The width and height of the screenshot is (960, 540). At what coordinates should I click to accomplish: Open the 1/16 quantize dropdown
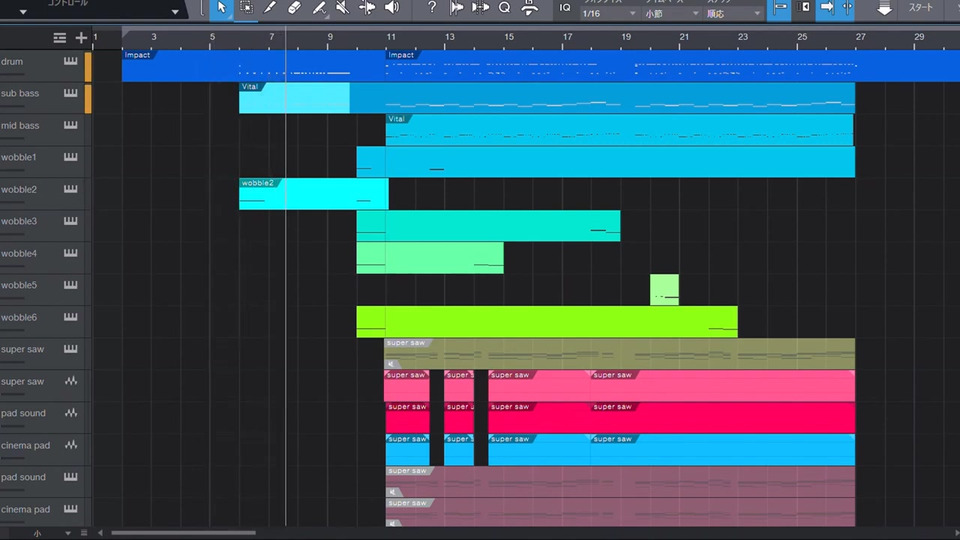[609, 13]
